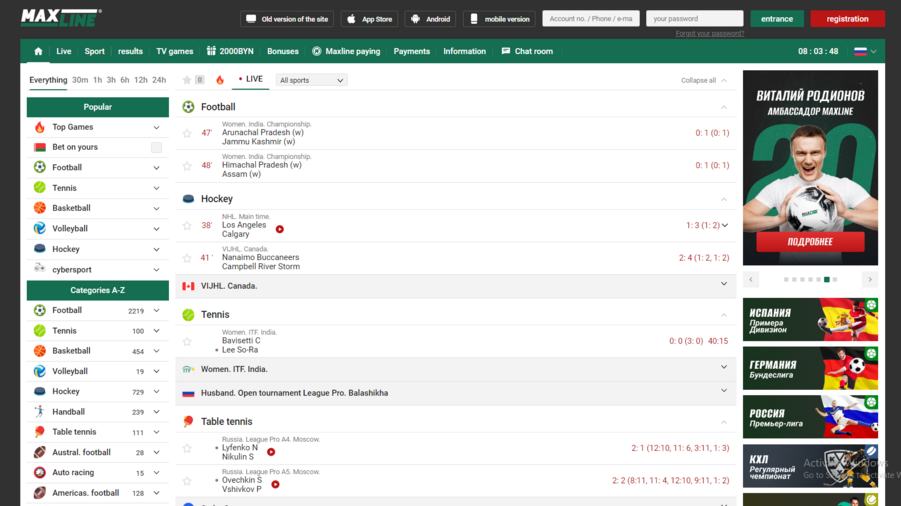Favorite the Arunachal Pradesh match star
Image resolution: width=901 pixels, height=506 pixels.
point(187,133)
